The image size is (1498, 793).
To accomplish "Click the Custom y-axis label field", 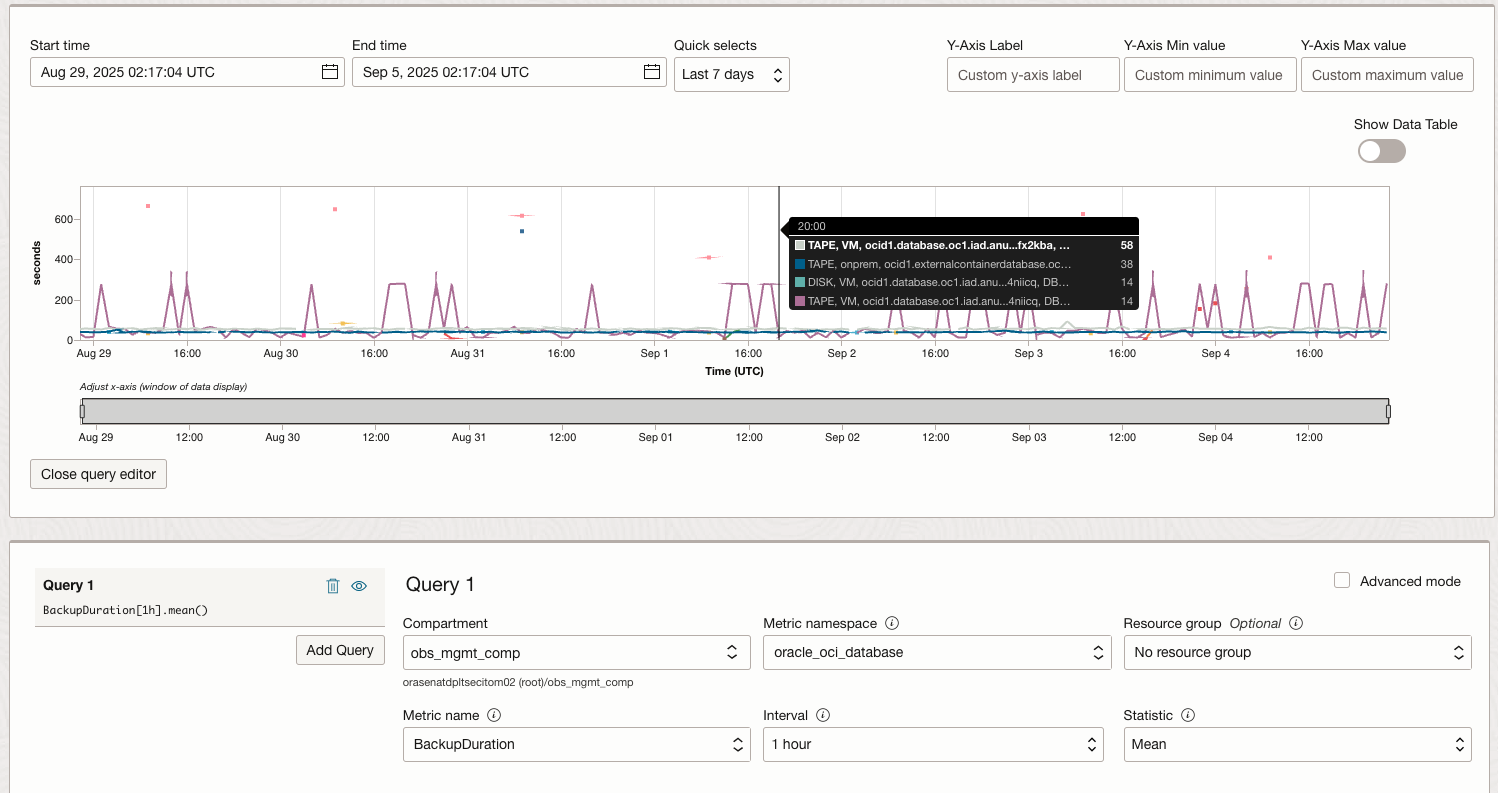I will tap(1032, 74).
